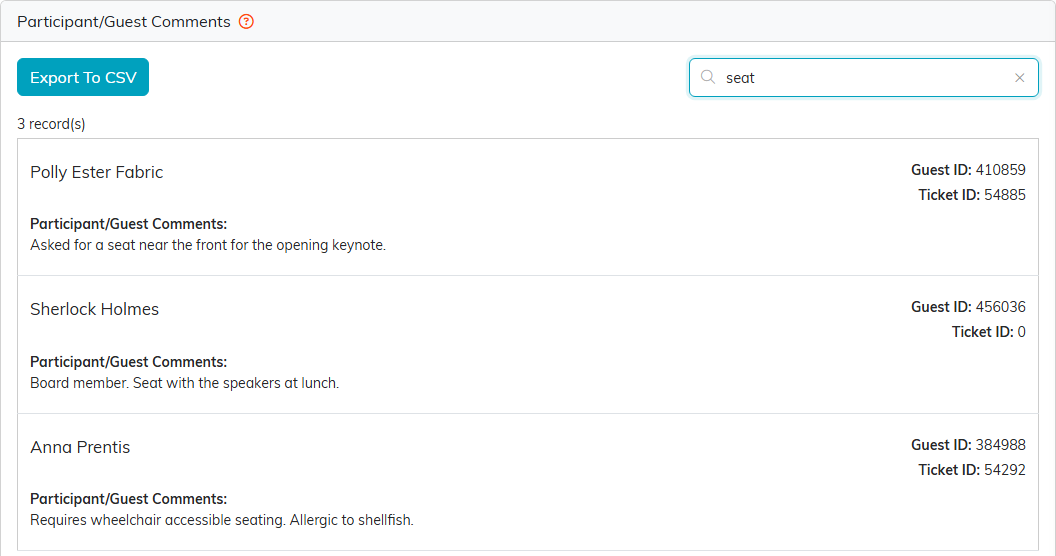Viewport: 1056px width, 556px height.
Task: Select the '3 record(s)' count text
Action: (51, 124)
